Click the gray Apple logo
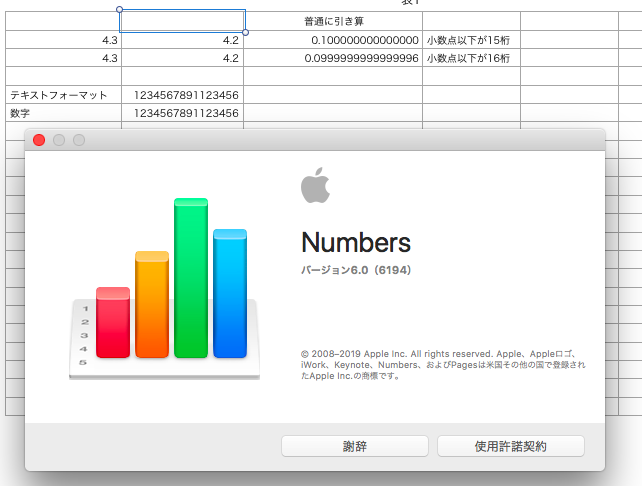The height and width of the screenshot is (486, 642). coord(315,185)
